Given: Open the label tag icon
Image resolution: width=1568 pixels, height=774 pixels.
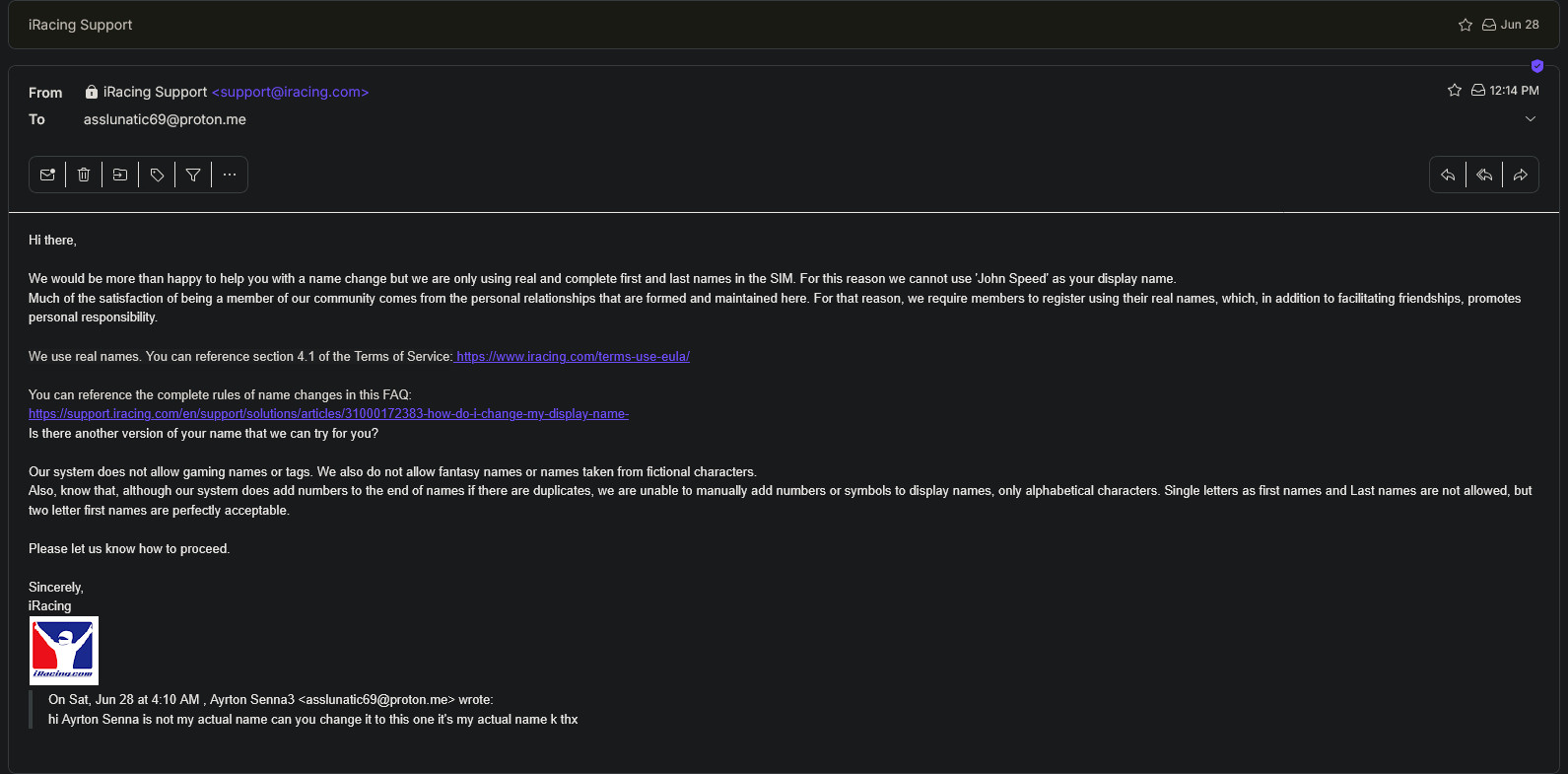Looking at the screenshot, I should pyautogui.click(x=157, y=175).
